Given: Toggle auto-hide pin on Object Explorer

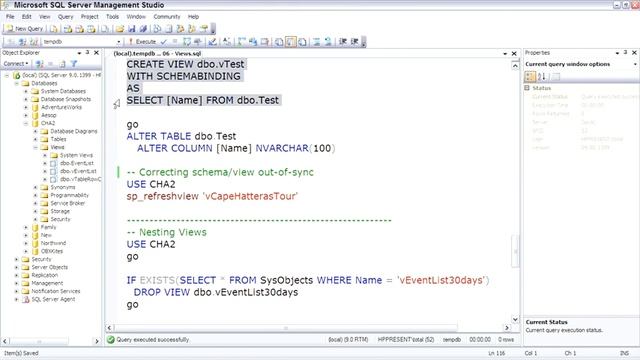Looking at the screenshot, I should pos(87,53).
